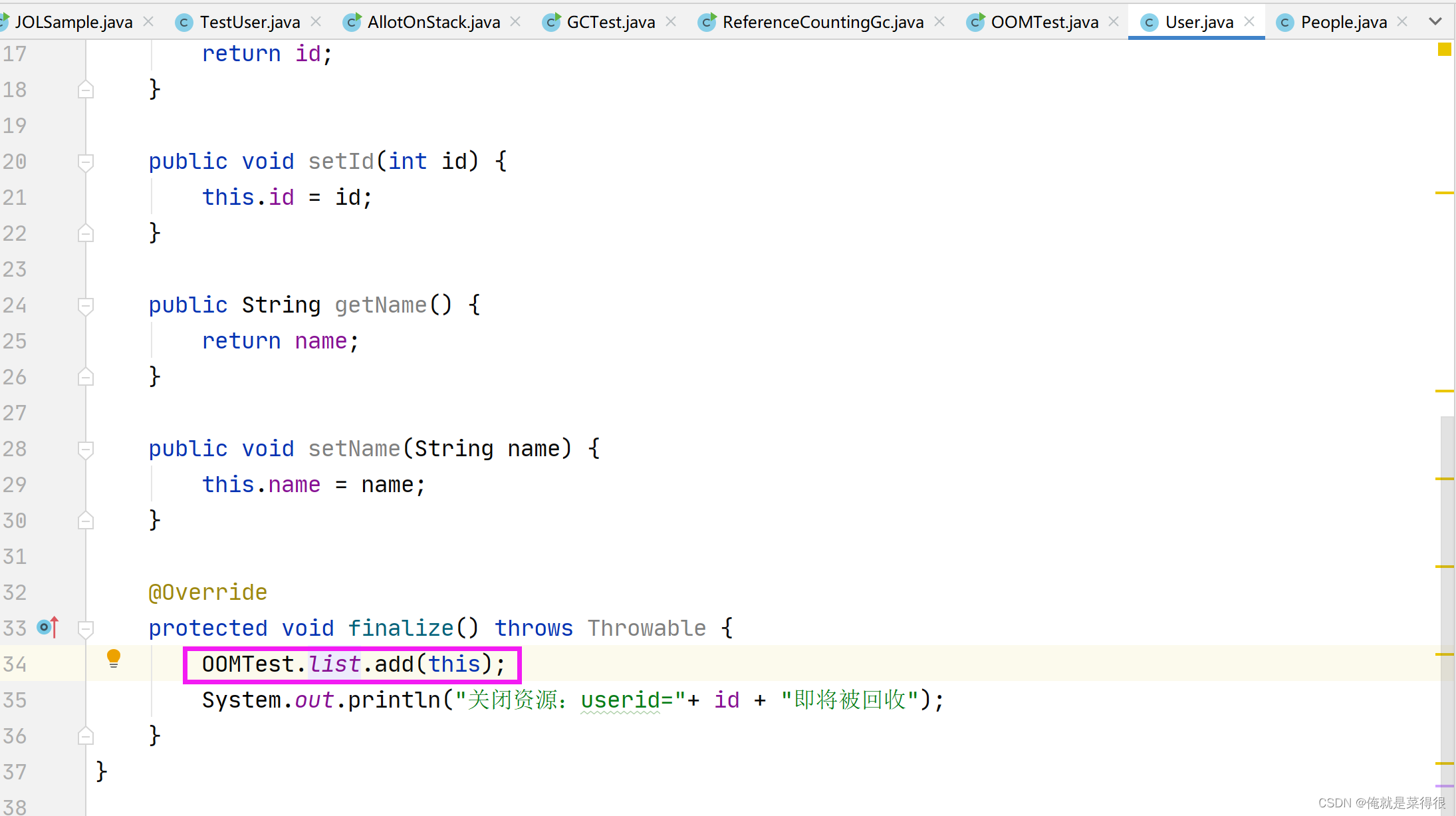Collapse the finalize method fold marker
Screen dimensions: 1456x816
point(85,628)
